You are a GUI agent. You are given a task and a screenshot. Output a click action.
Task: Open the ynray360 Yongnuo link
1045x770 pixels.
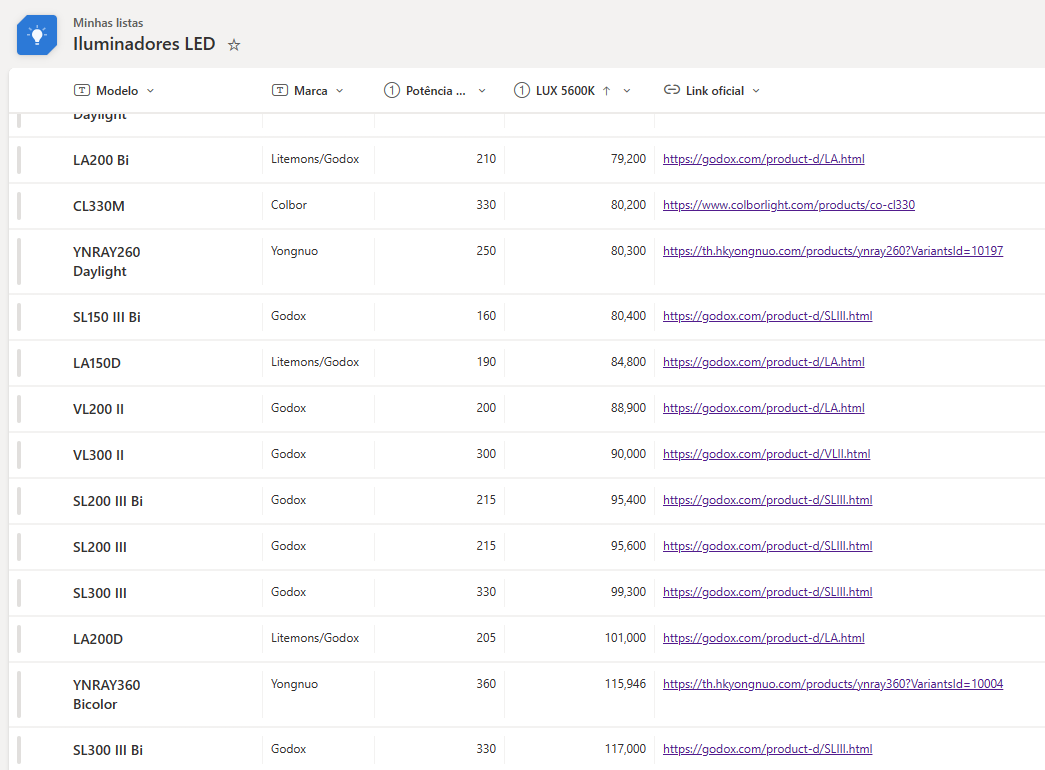click(833, 683)
